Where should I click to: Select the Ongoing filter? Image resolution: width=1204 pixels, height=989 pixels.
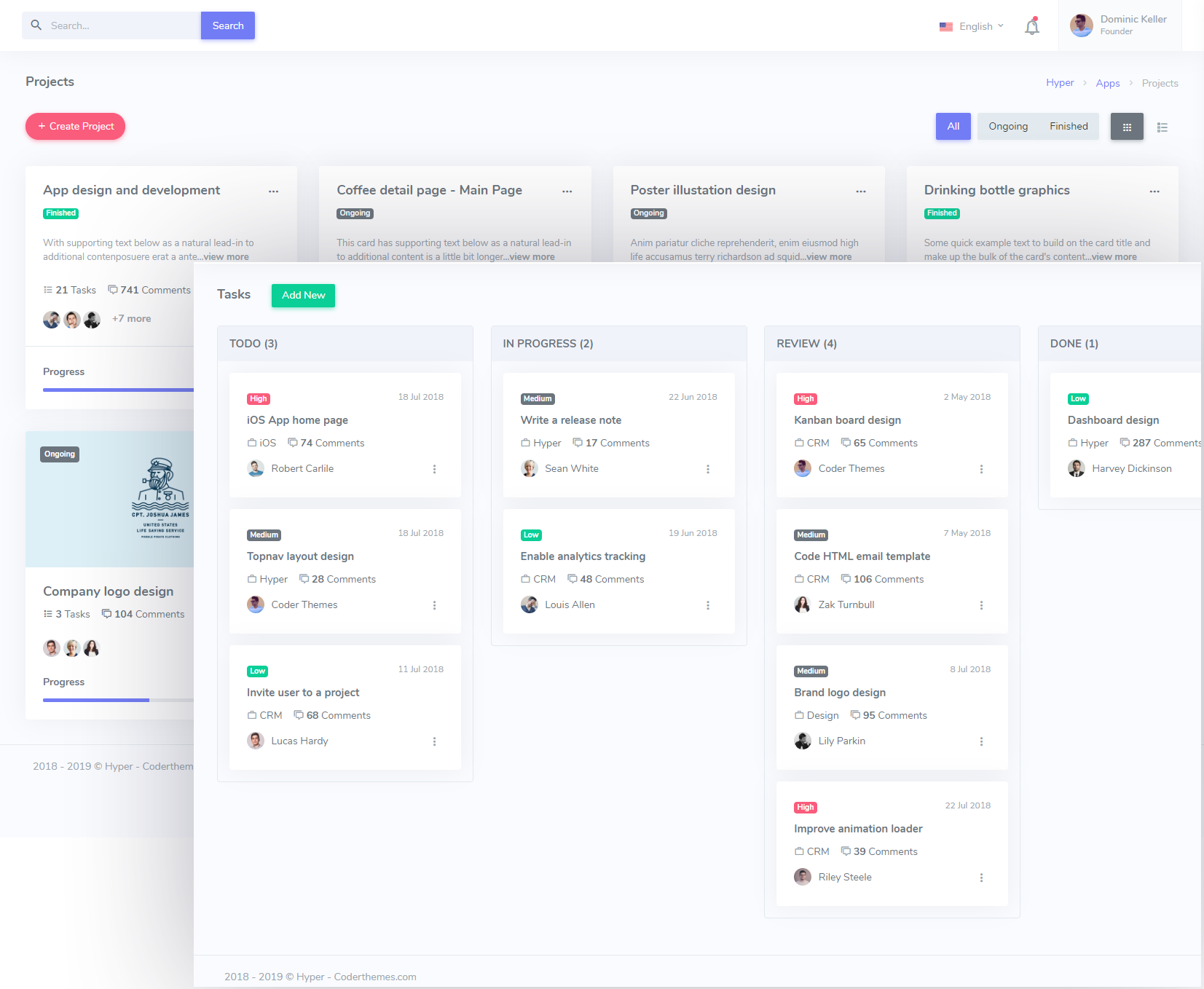[1008, 127]
